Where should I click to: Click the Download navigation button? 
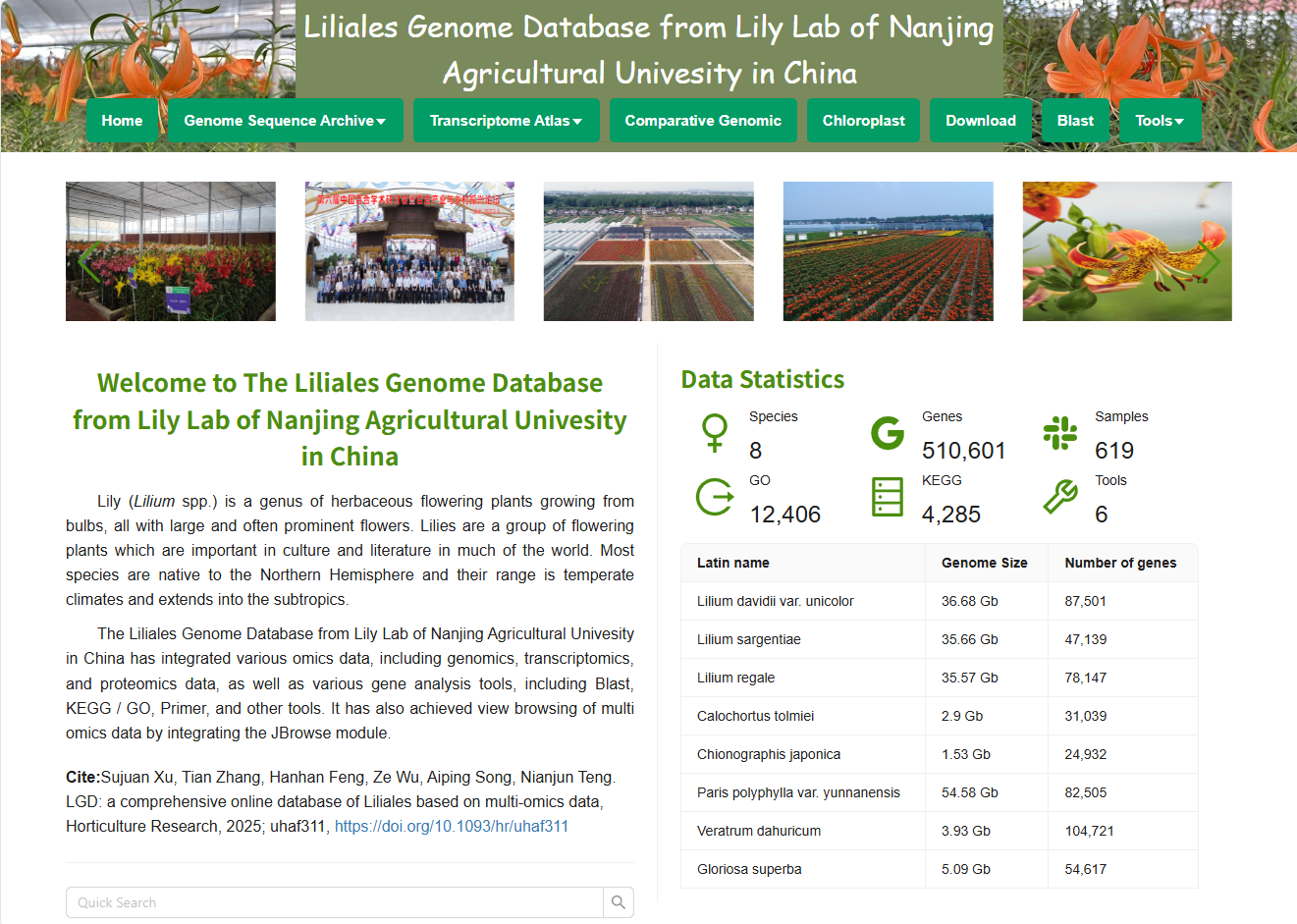click(980, 121)
